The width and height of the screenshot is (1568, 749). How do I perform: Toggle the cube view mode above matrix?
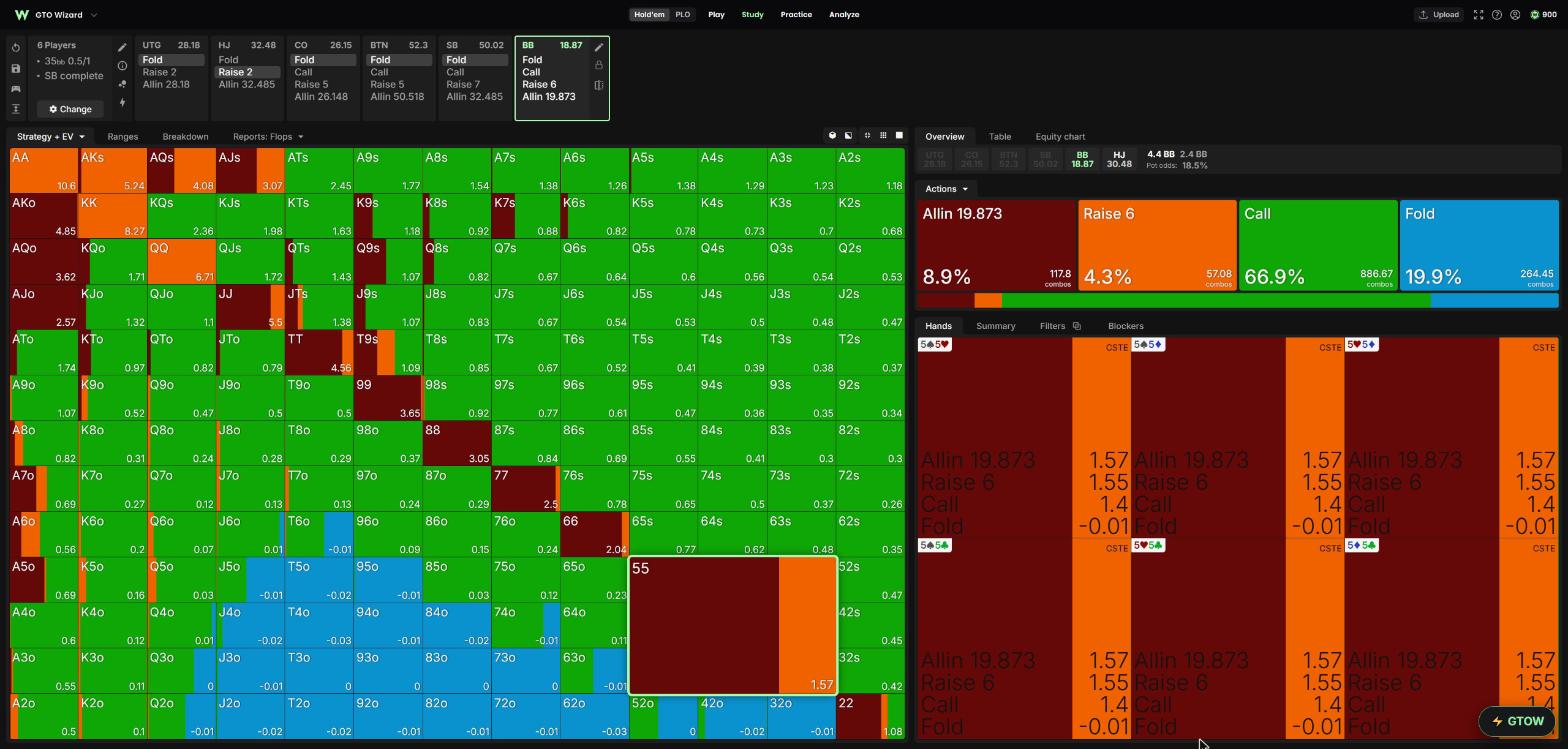tap(832, 136)
